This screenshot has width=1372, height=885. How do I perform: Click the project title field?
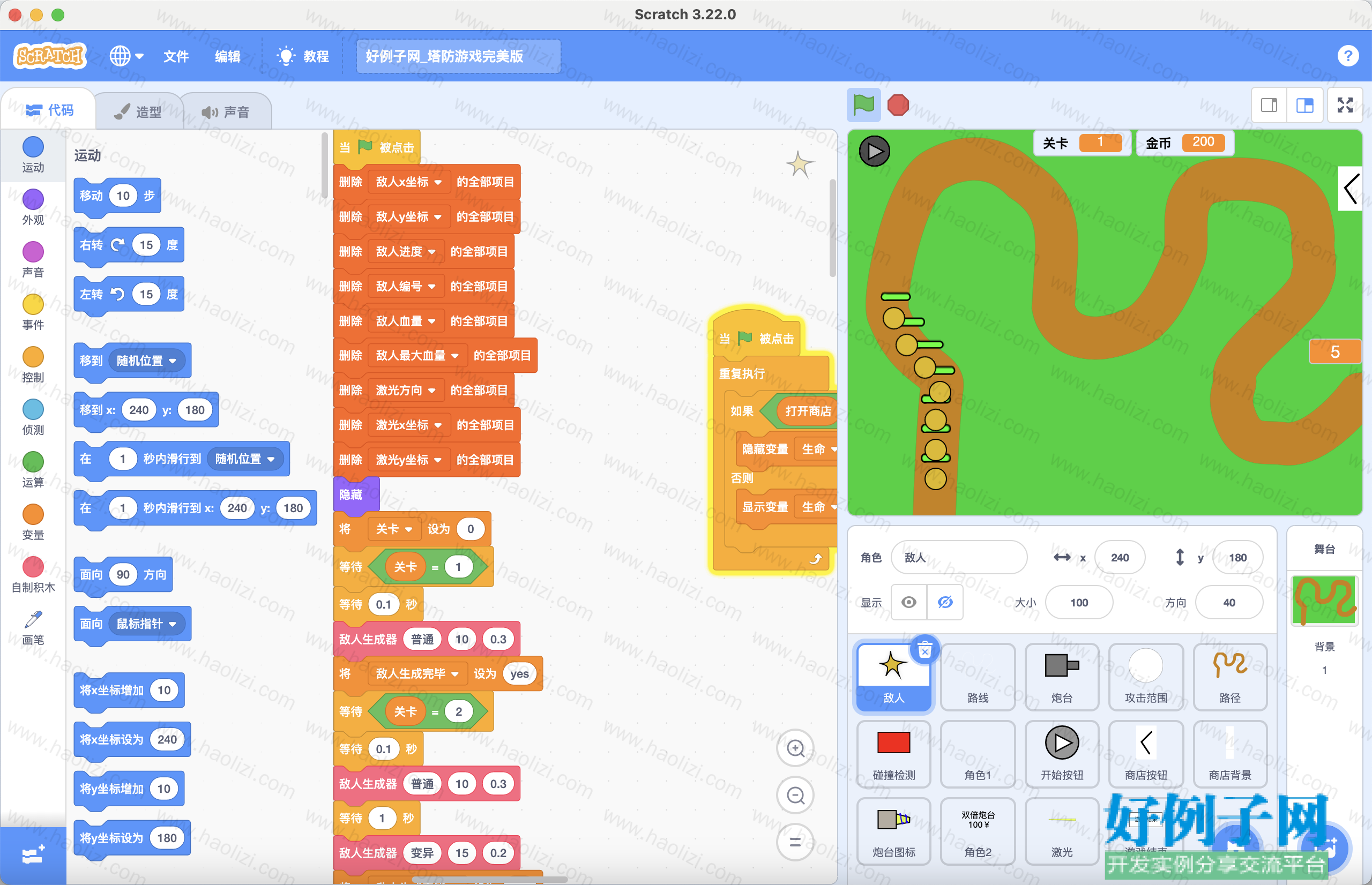tap(458, 56)
